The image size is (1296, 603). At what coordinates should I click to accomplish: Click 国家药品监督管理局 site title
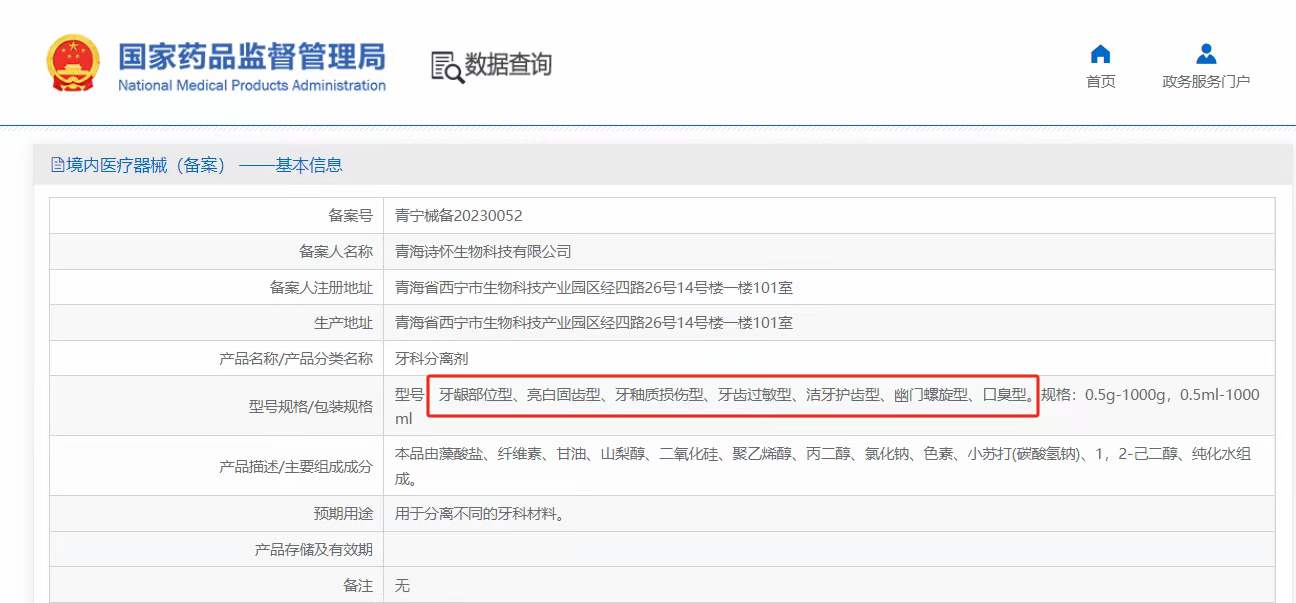(251, 56)
